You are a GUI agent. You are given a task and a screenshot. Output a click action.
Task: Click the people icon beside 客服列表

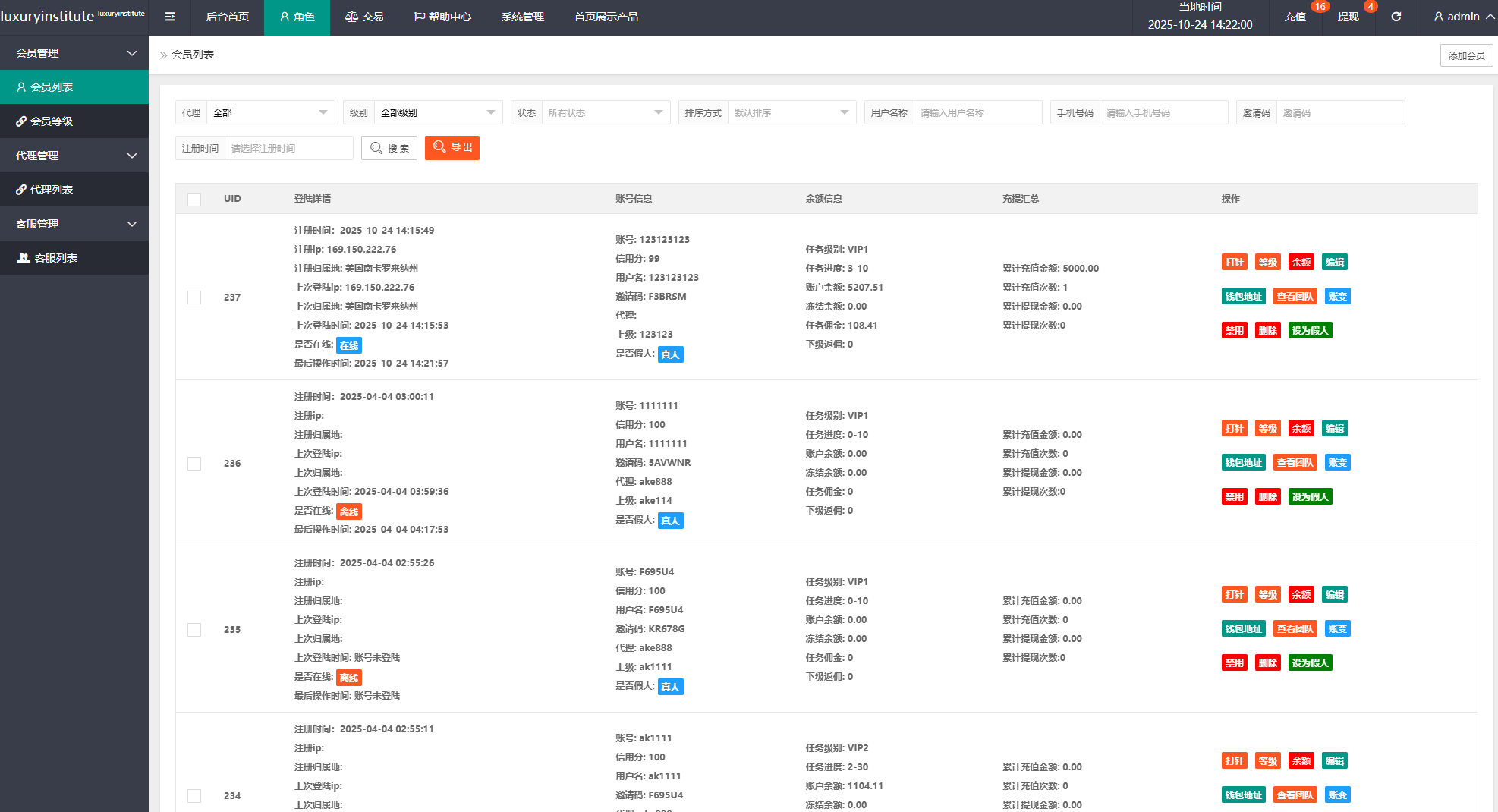pos(24,258)
